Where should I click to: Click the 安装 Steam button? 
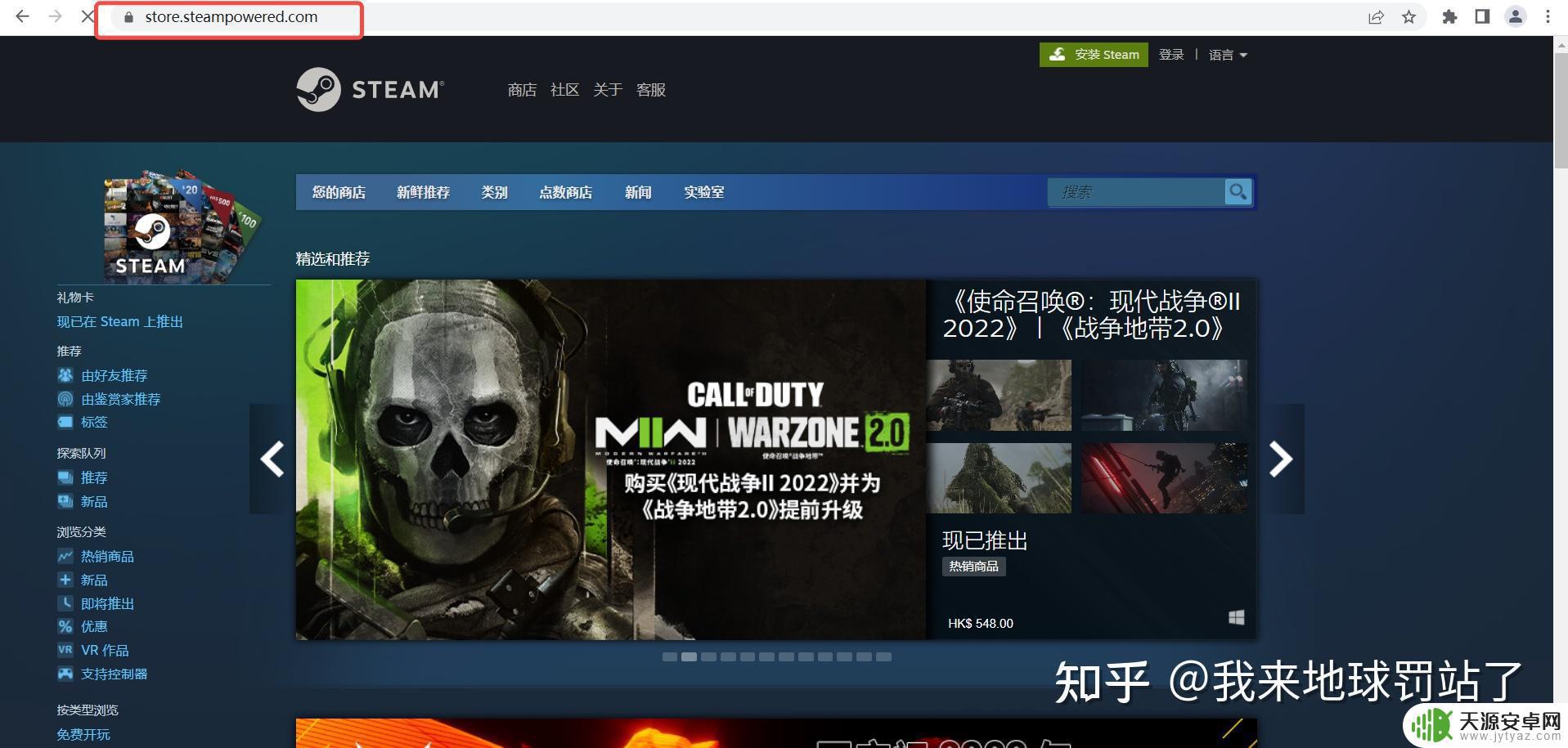[1094, 55]
